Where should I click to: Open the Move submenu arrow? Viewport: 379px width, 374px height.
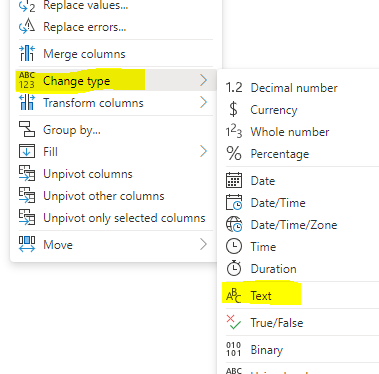[204, 244]
